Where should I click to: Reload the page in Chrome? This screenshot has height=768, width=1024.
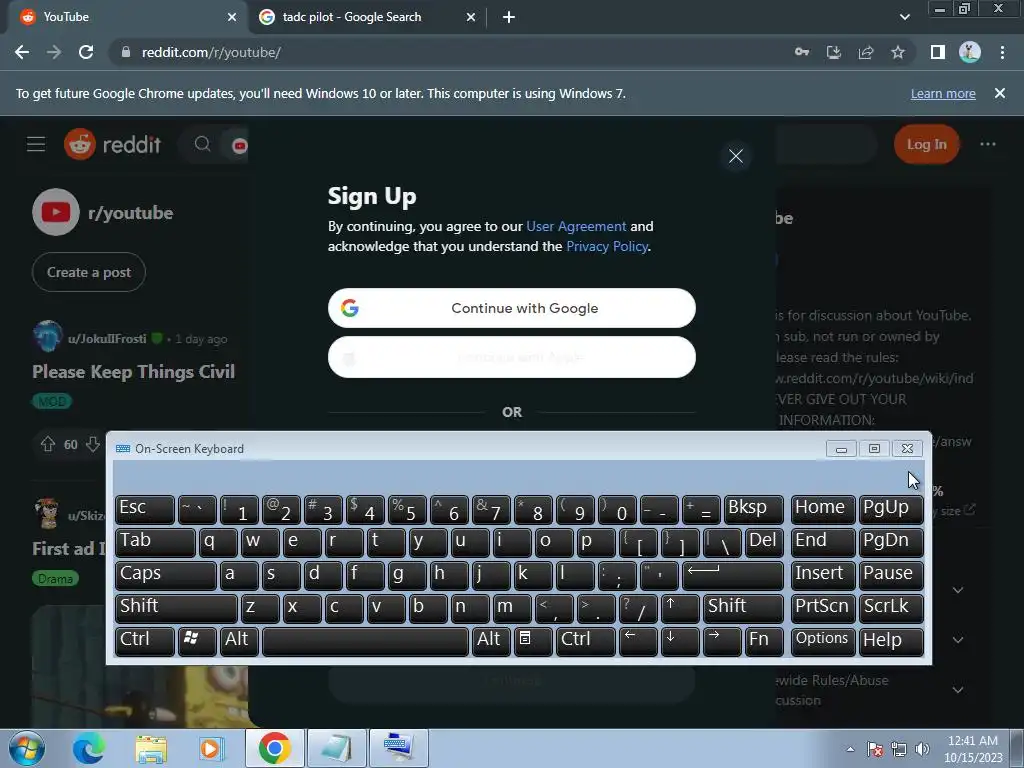point(86,52)
